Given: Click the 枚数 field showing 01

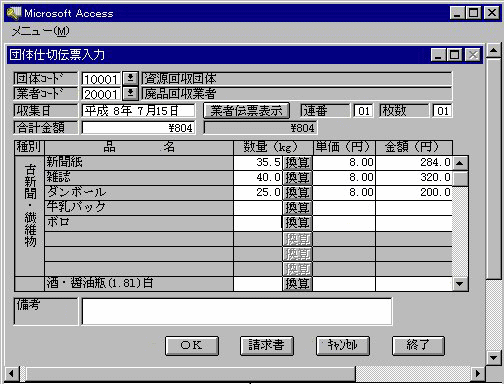Looking at the screenshot, I should tap(442, 111).
